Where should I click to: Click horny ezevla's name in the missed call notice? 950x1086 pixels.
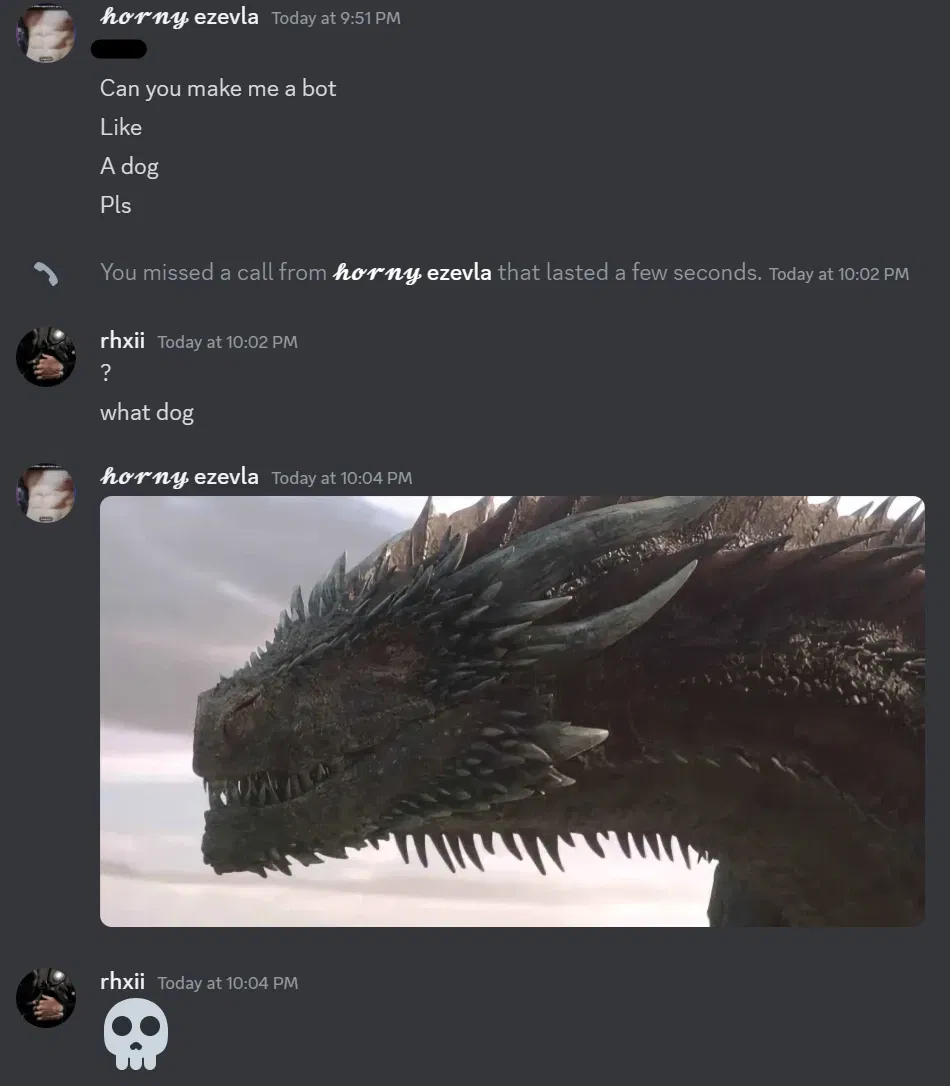tap(412, 272)
